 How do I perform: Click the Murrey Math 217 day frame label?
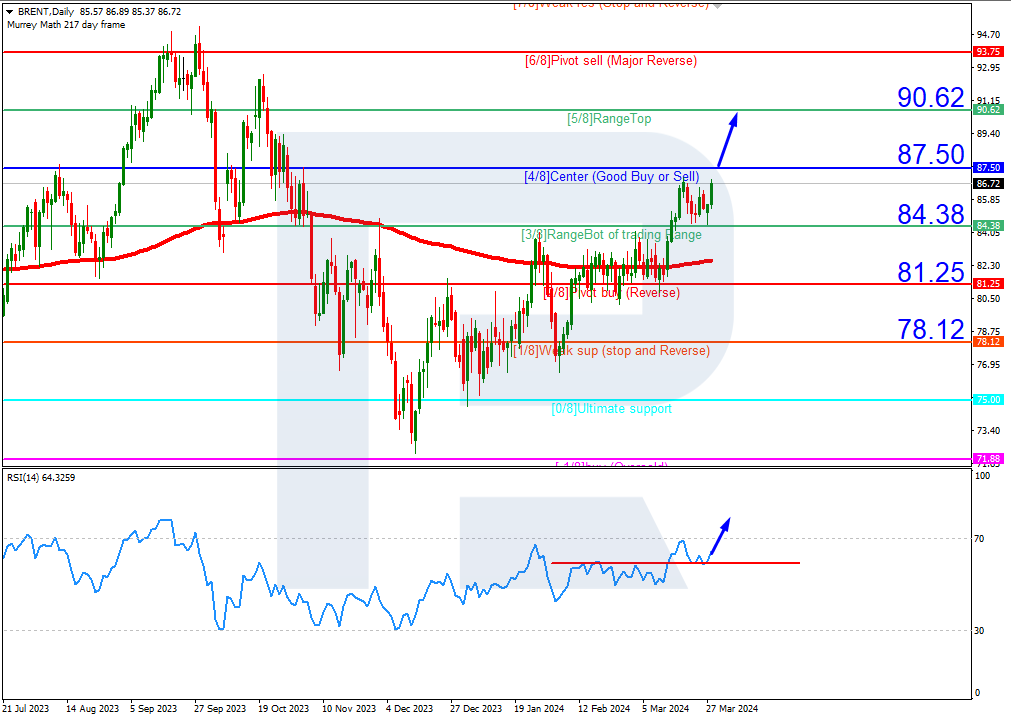pos(66,24)
